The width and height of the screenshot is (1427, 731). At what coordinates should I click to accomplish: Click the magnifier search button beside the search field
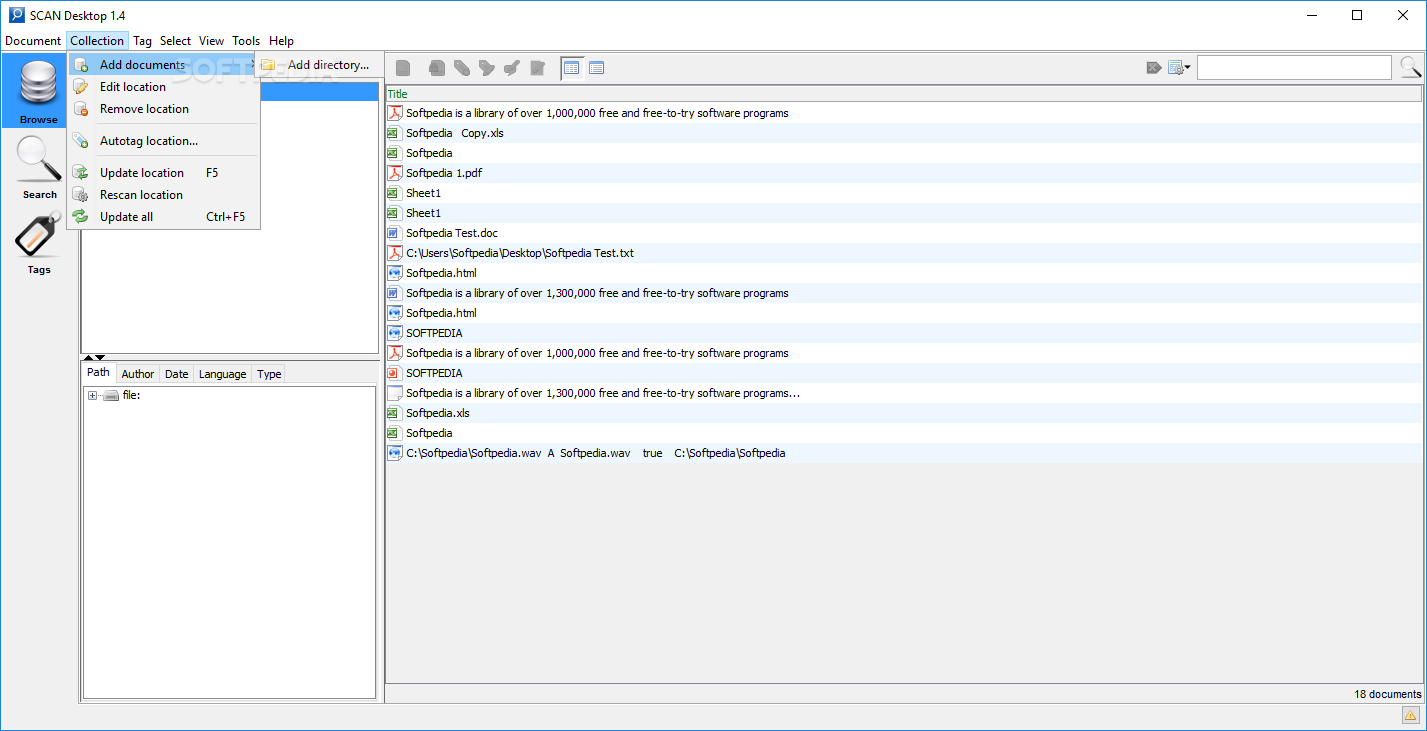1410,67
